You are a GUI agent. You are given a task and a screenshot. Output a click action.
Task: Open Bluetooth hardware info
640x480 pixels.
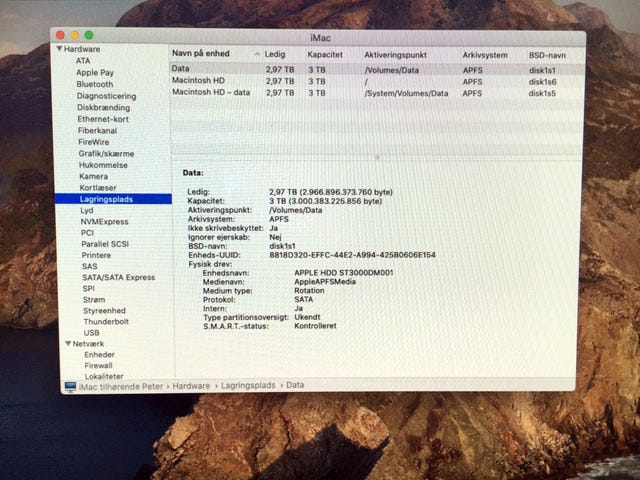coord(95,84)
